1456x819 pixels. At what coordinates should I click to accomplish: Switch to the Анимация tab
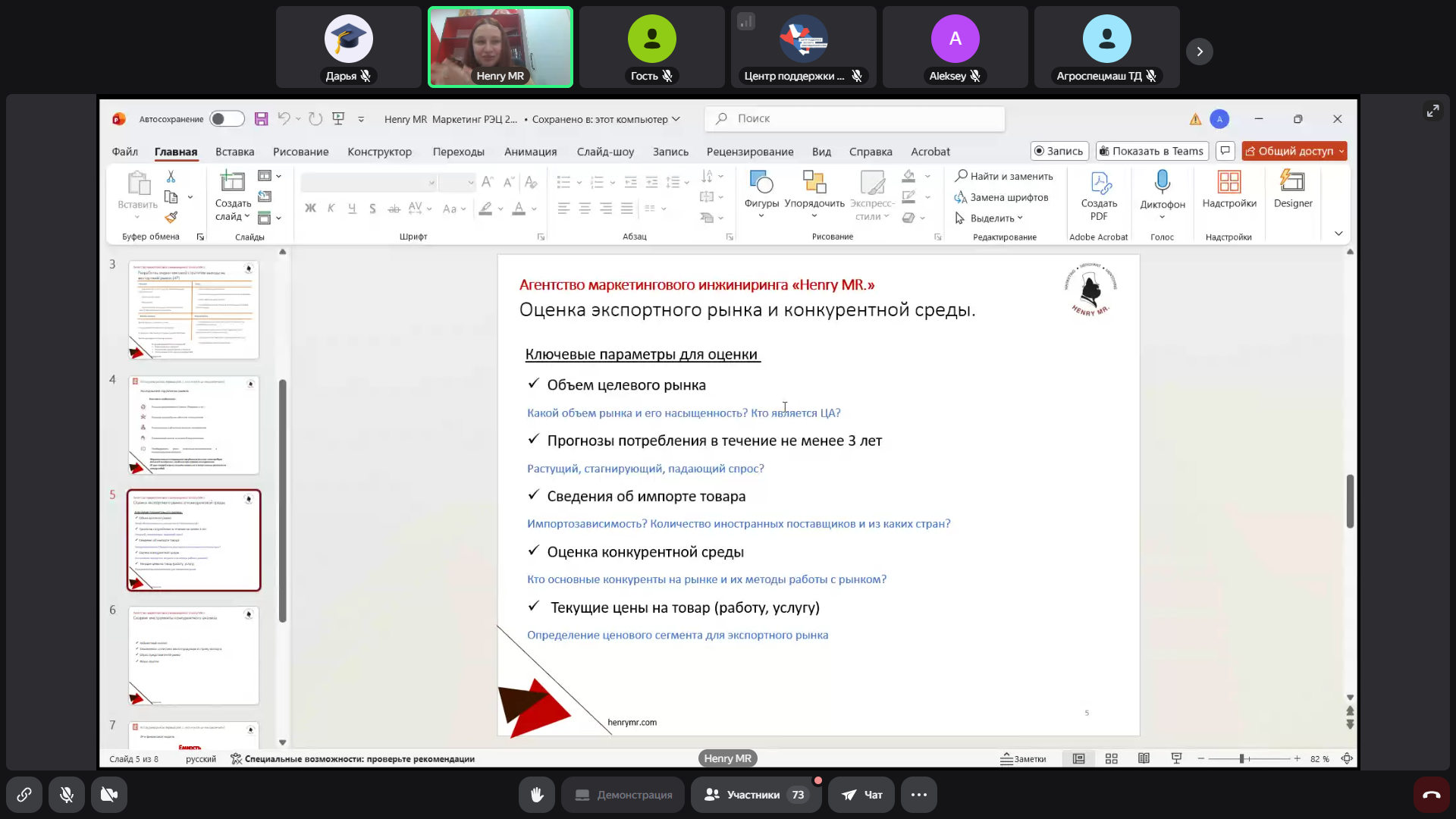coord(530,152)
